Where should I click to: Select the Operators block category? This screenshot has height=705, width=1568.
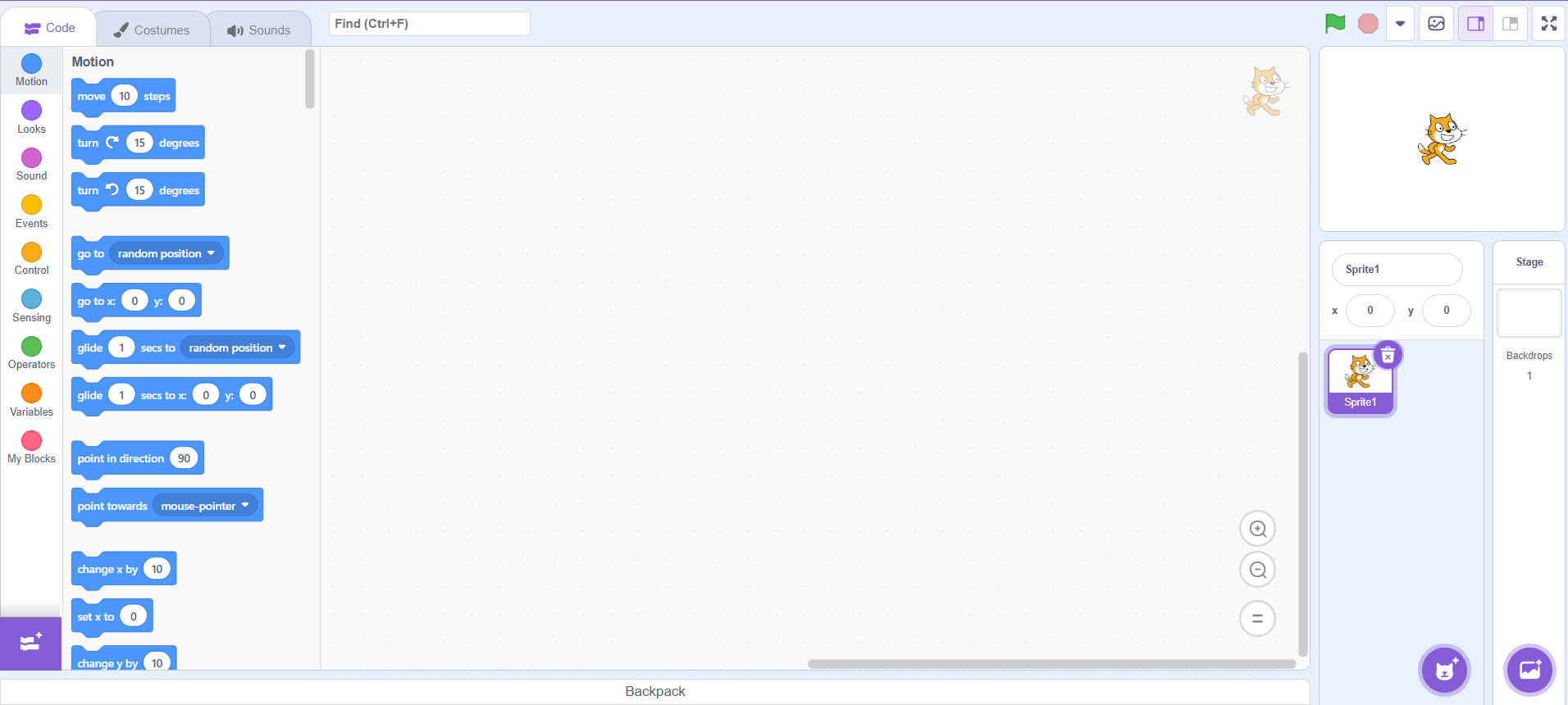pyautogui.click(x=32, y=353)
